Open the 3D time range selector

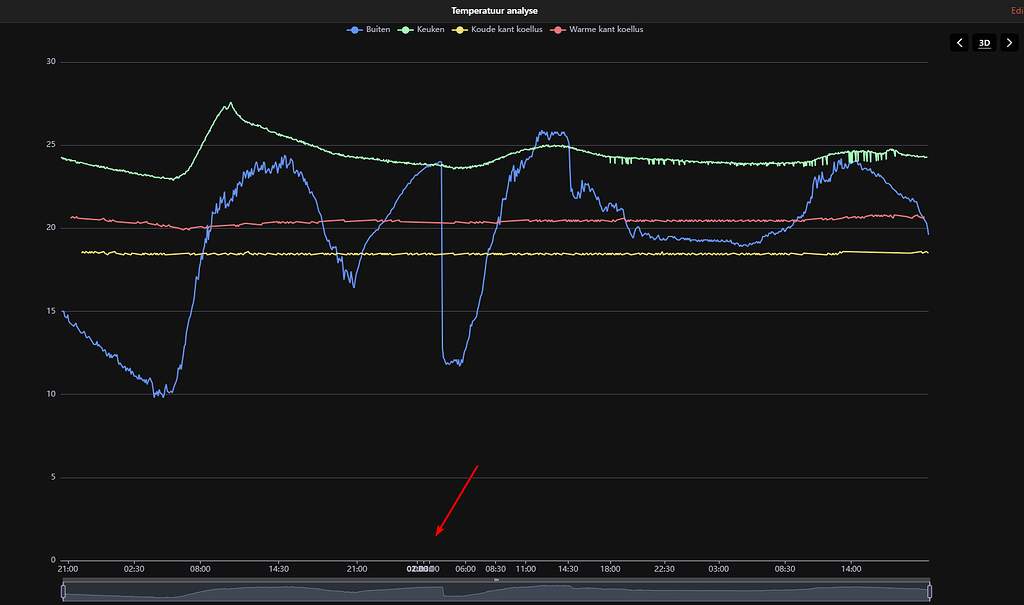[984, 42]
